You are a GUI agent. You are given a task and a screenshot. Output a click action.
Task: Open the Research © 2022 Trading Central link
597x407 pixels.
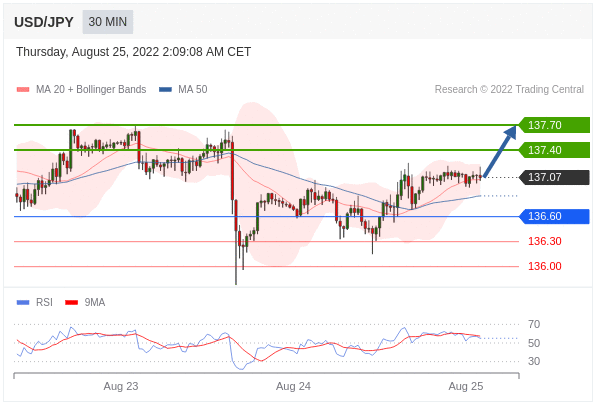[509, 89]
